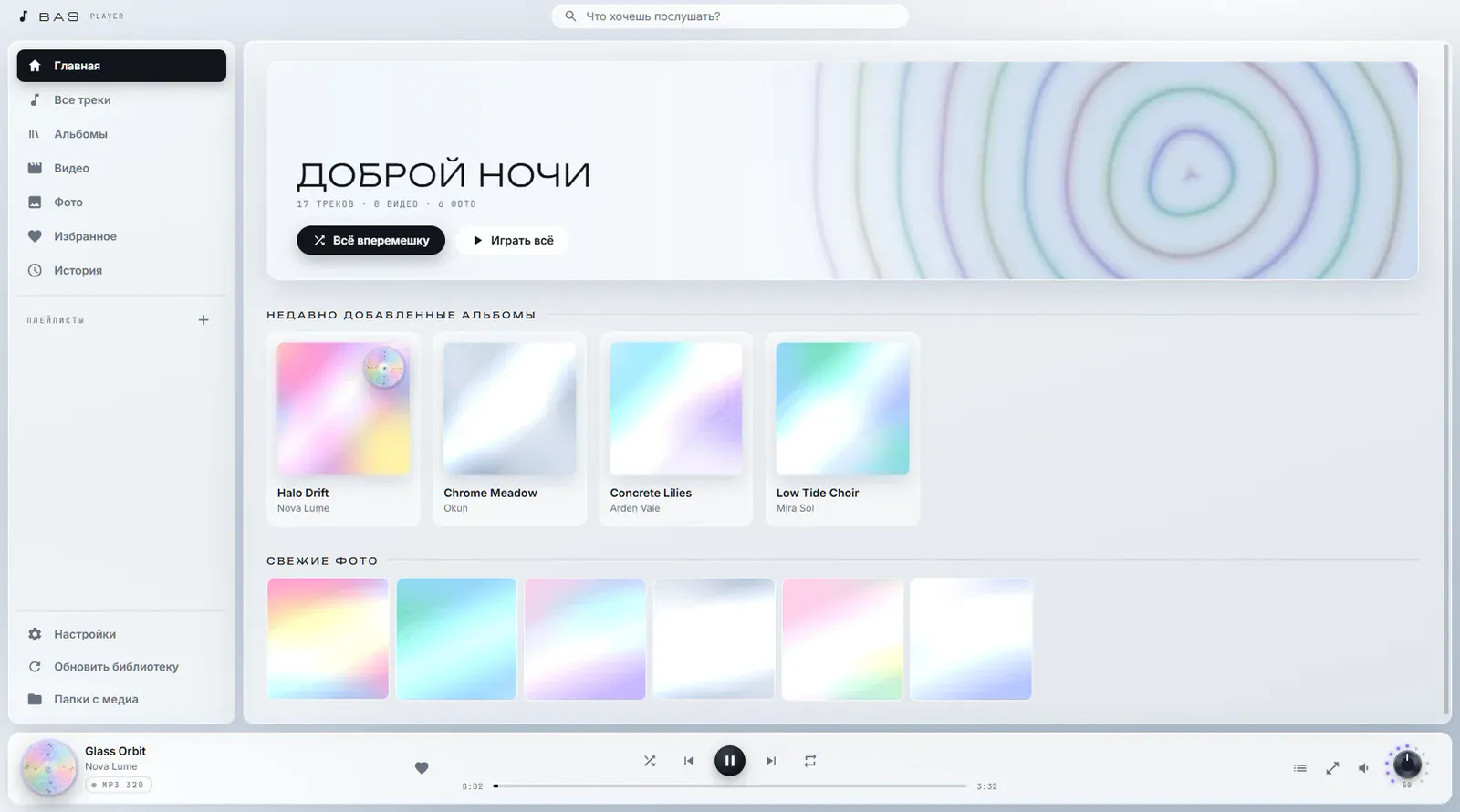
Task: Click the search magnifier icon
Action: (570, 16)
